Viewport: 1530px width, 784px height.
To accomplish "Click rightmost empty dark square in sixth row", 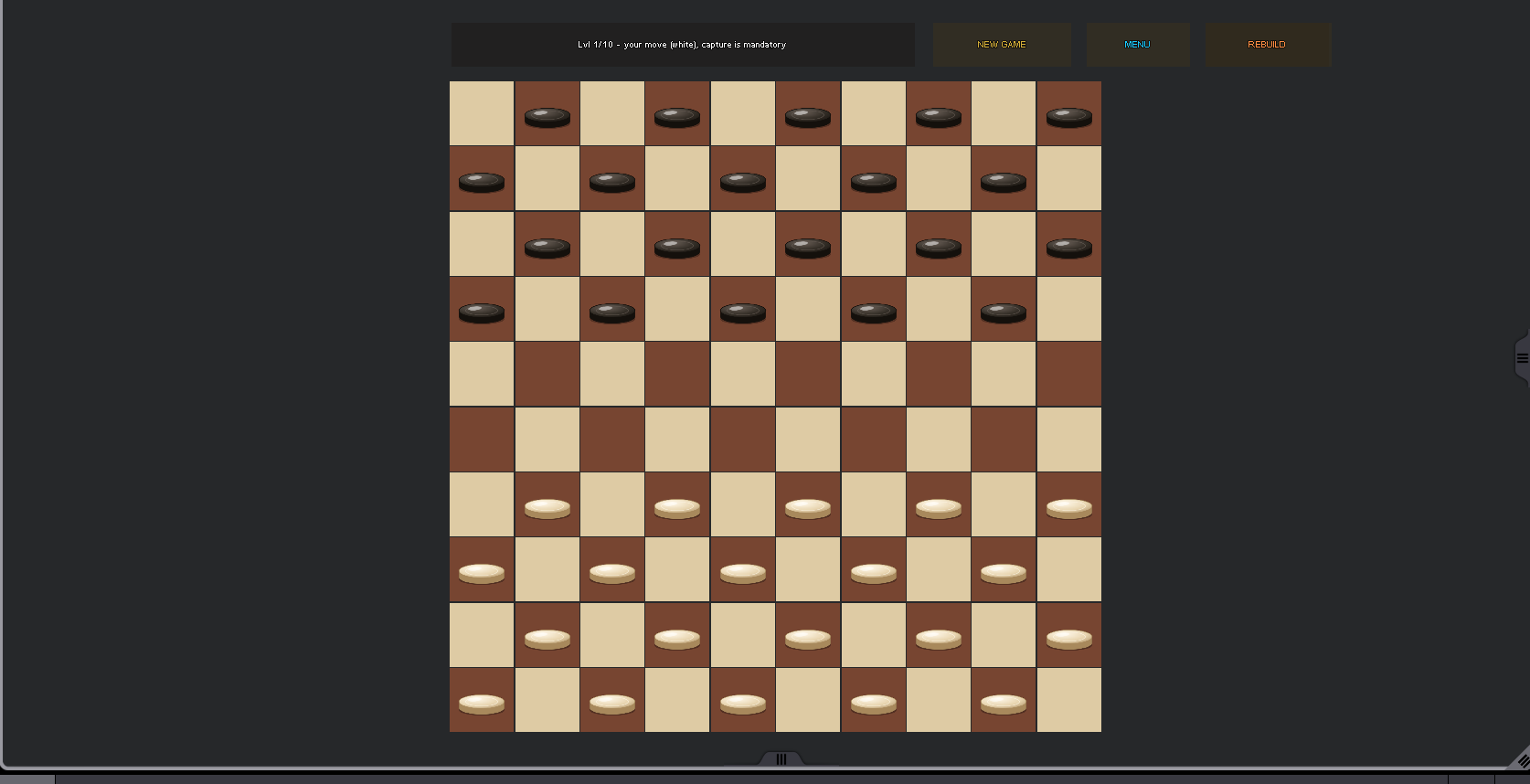I will tap(1004, 440).
